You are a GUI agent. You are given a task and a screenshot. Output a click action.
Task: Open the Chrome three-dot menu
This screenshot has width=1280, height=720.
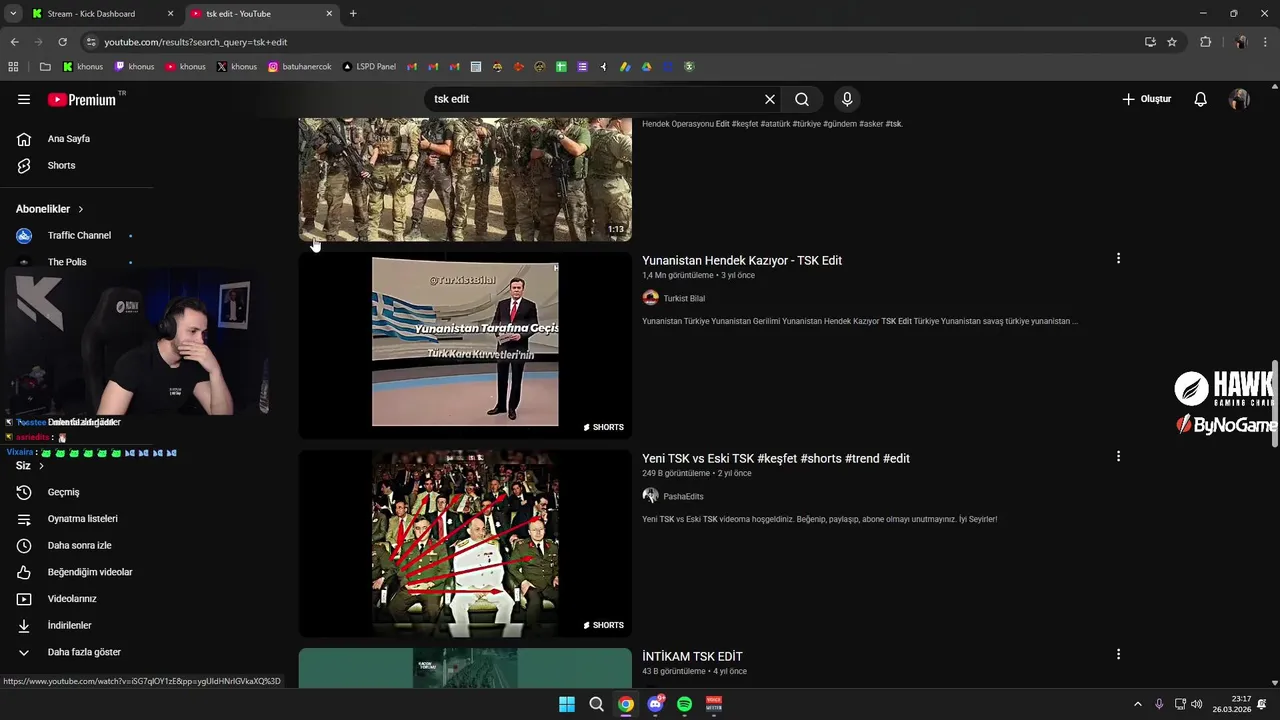1265,42
